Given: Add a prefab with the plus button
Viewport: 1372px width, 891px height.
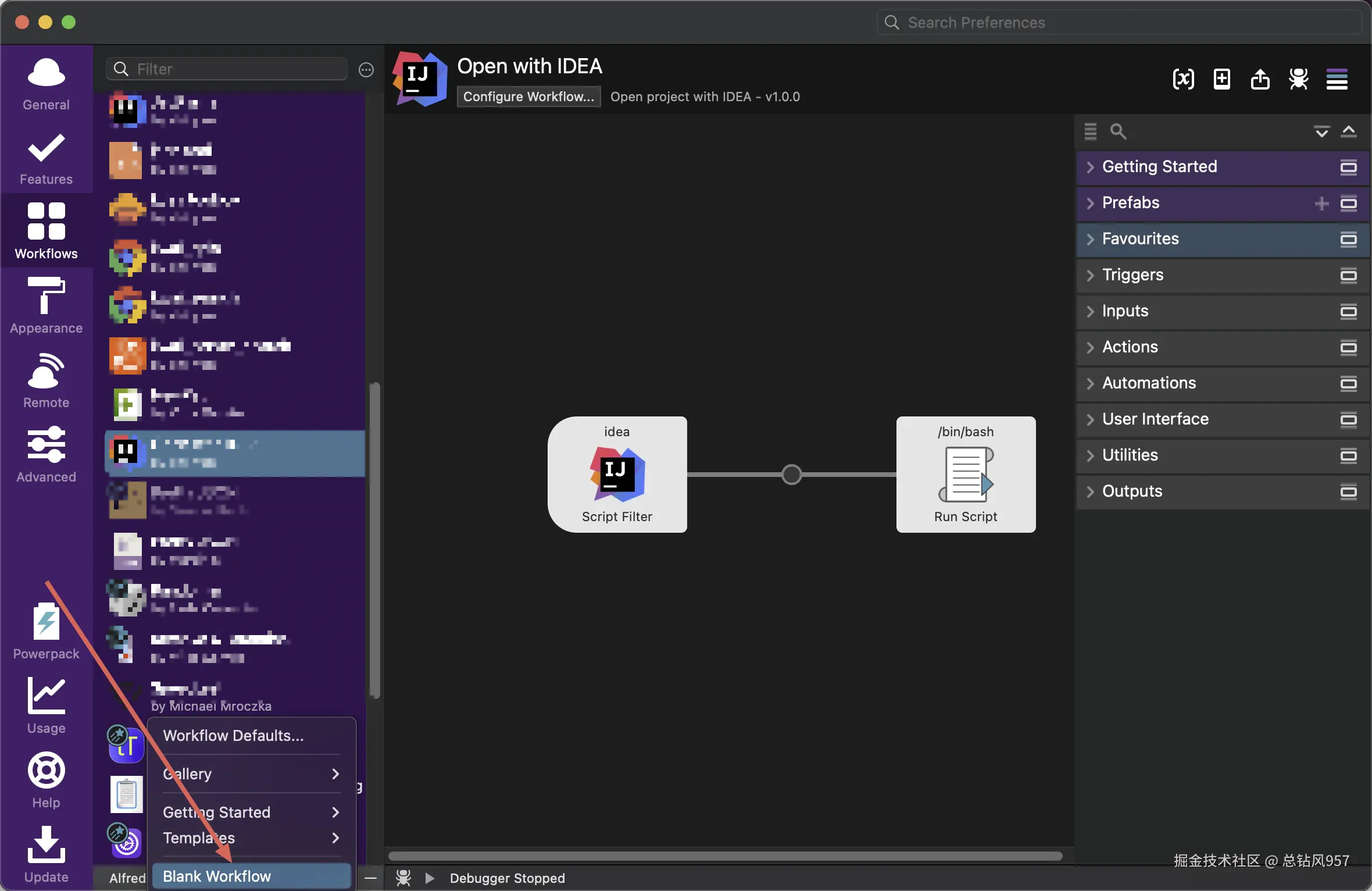Looking at the screenshot, I should (x=1321, y=203).
